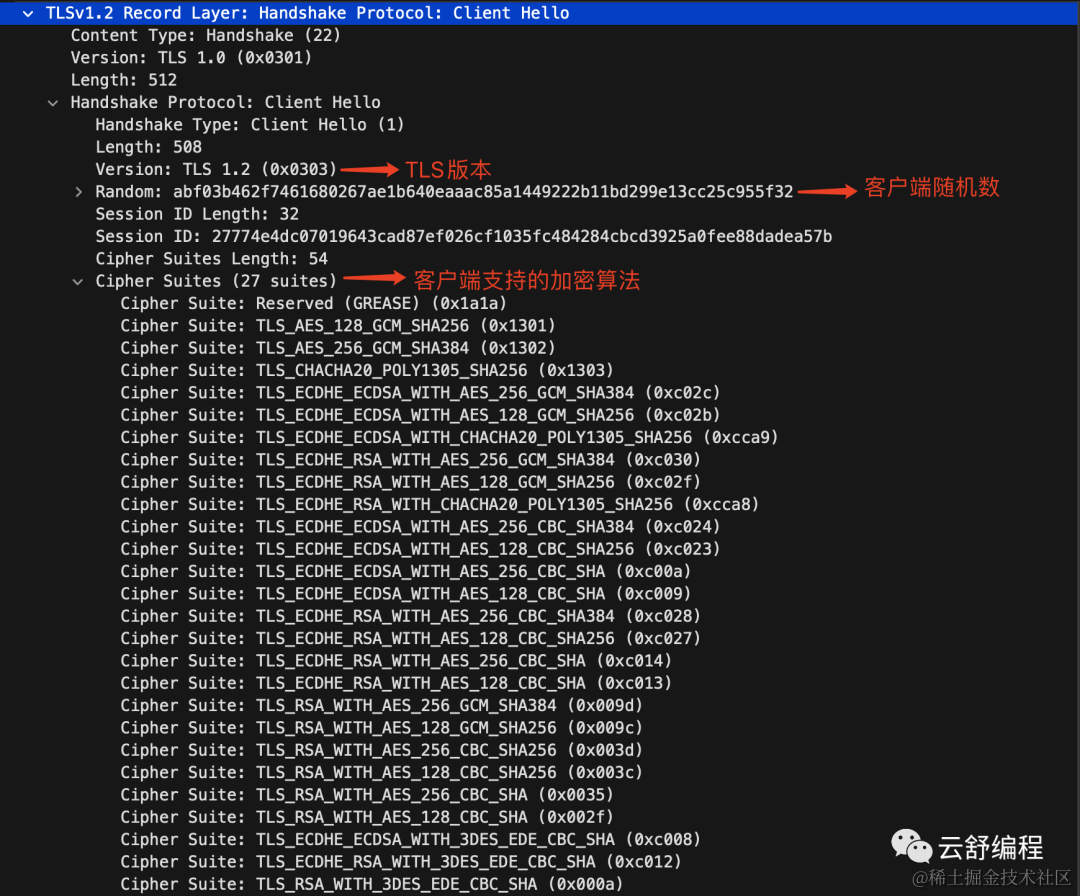The image size is (1080, 896).
Task: Select the Session ID value row
Action: [x=464, y=236]
